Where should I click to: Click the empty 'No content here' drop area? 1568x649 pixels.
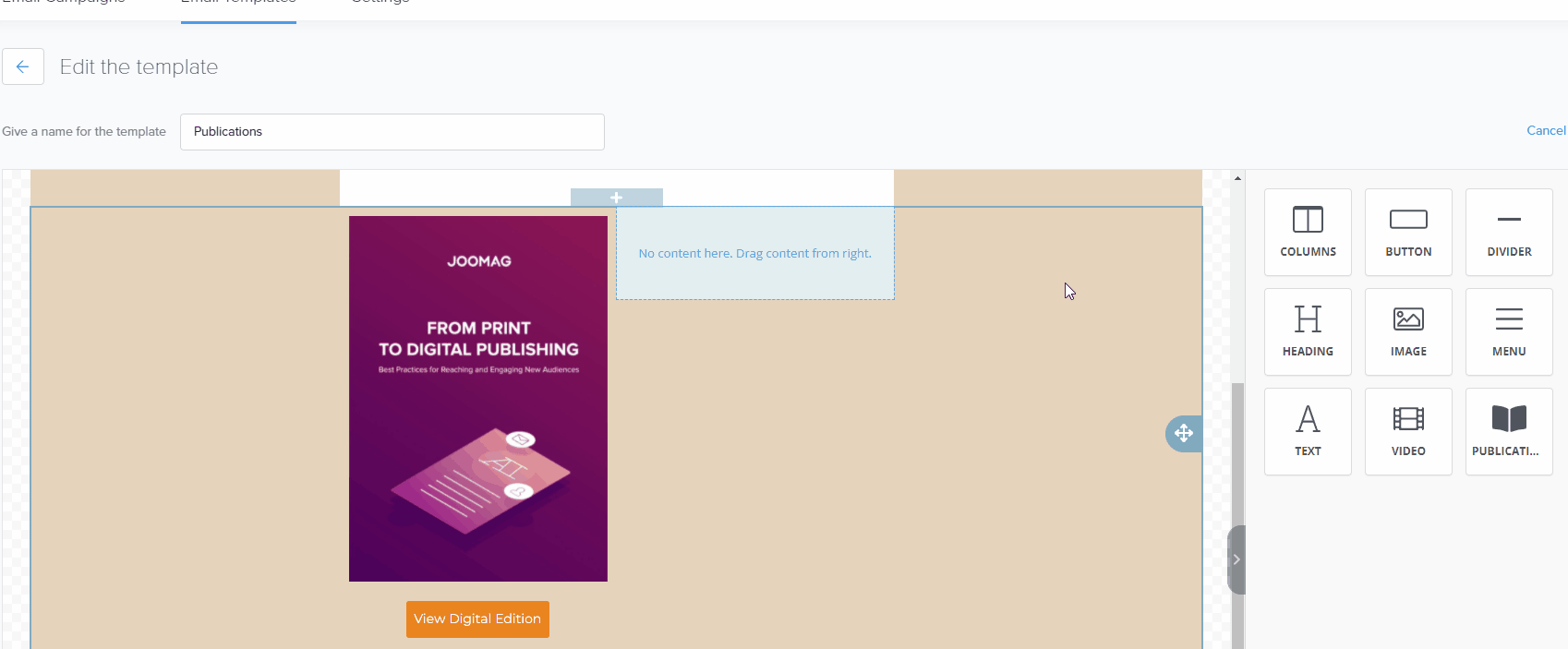coord(754,254)
